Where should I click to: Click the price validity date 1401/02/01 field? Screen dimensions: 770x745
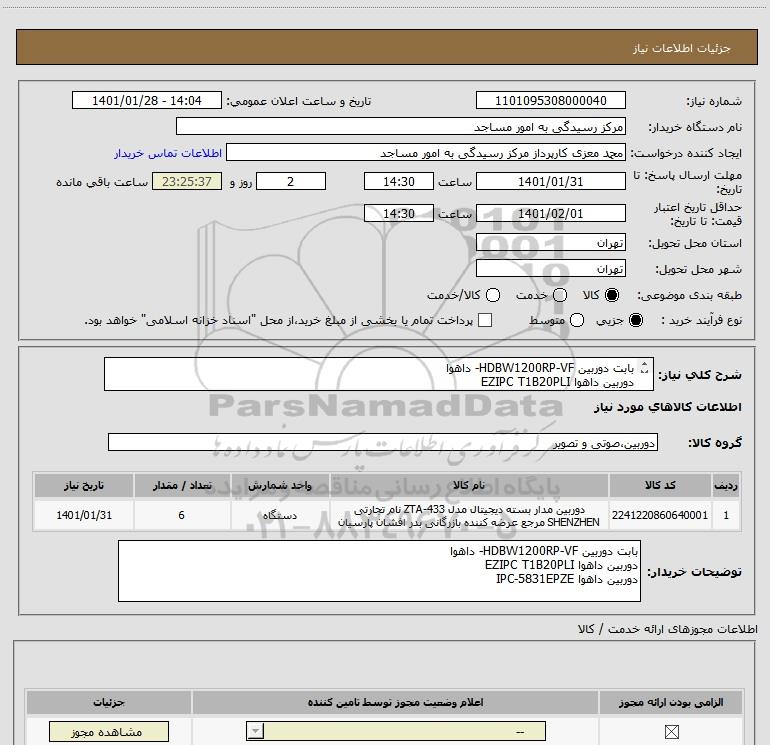(550, 213)
